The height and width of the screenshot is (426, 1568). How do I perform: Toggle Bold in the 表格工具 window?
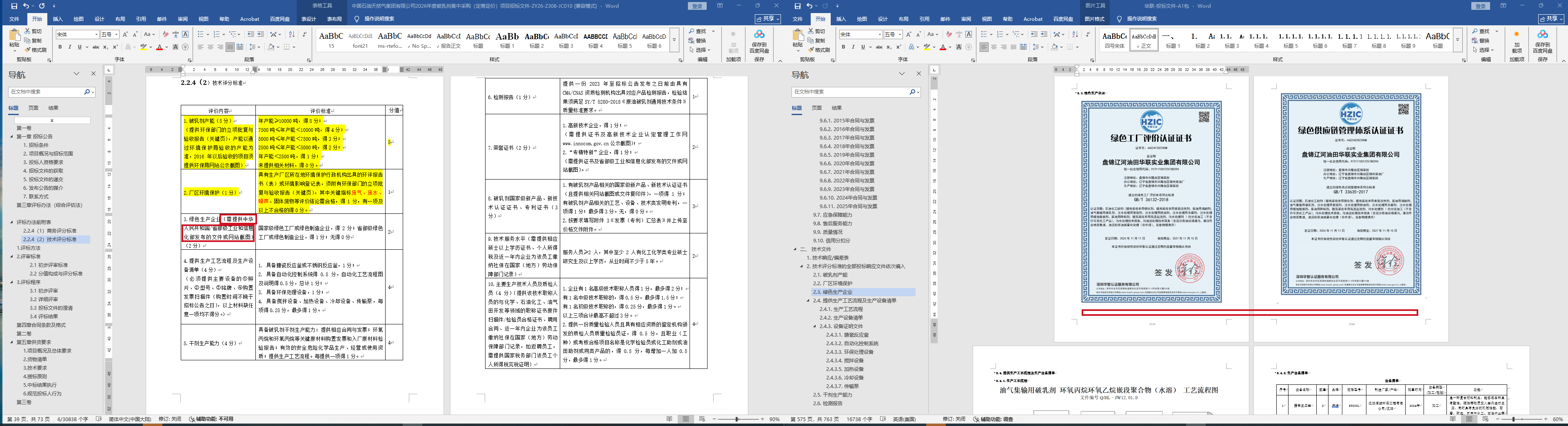pyautogui.click(x=60, y=47)
